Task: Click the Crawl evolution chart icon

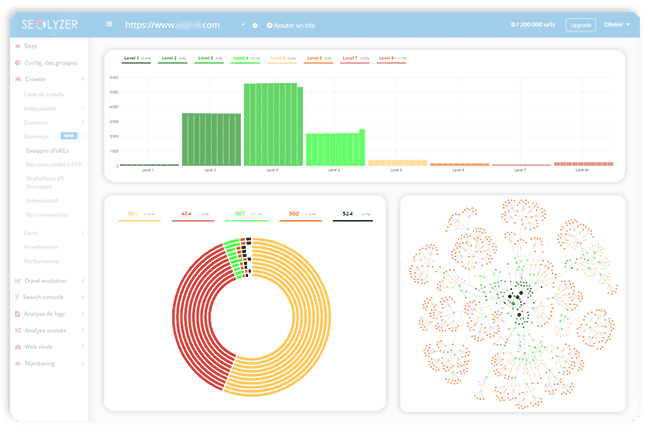Action: (17, 281)
